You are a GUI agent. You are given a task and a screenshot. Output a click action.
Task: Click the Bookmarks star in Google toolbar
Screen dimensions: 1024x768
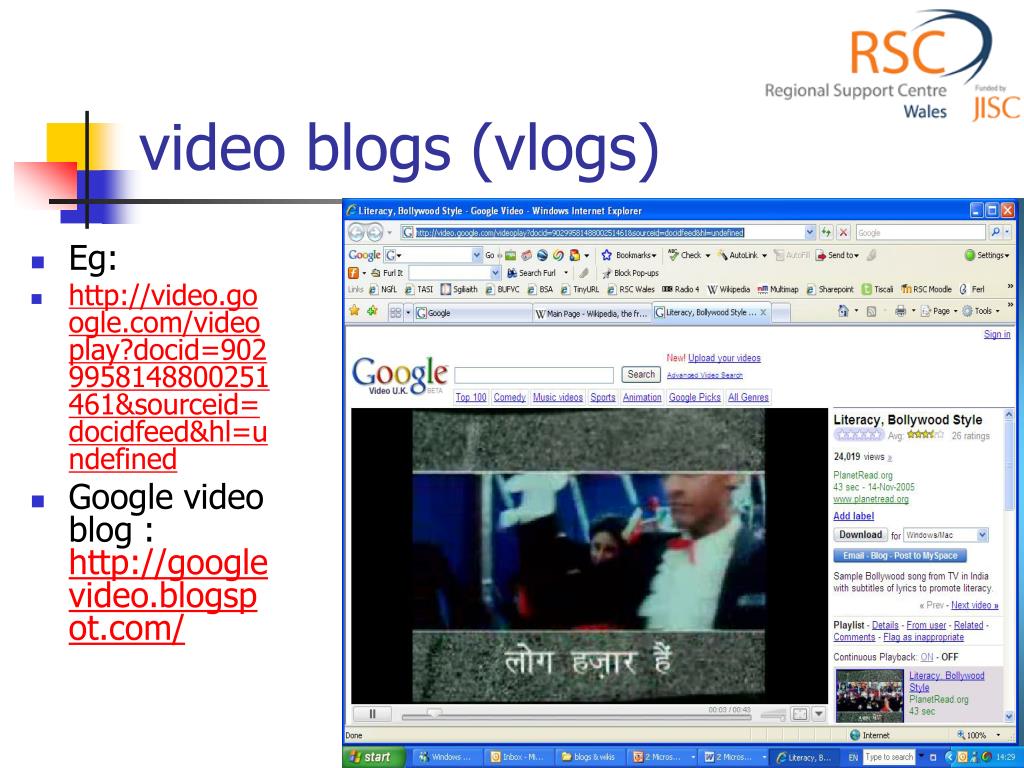[607, 255]
